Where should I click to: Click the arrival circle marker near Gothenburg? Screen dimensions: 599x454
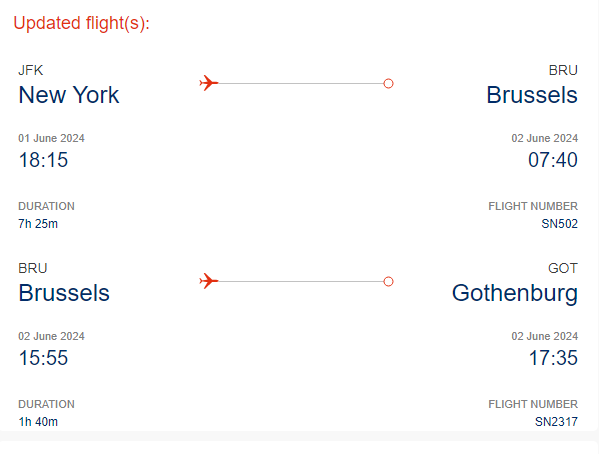[388, 282]
